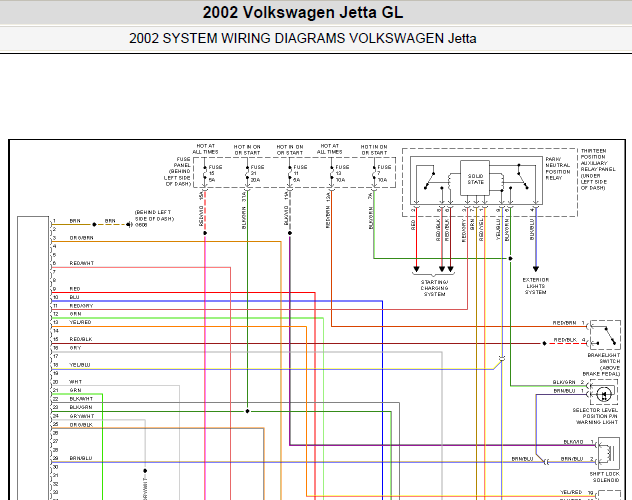Click the BRAKELIGHT SWITCH label
This screenshot has width=632, height=500.
[602, 365]
